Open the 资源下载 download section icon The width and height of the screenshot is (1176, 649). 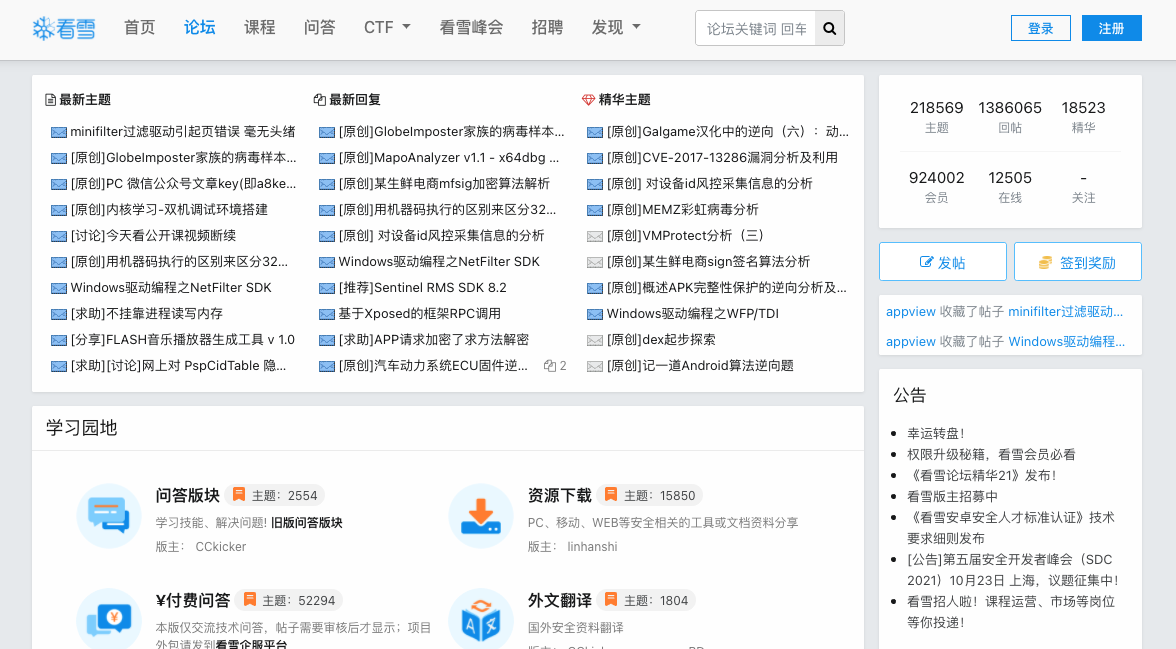pos(481,515)
